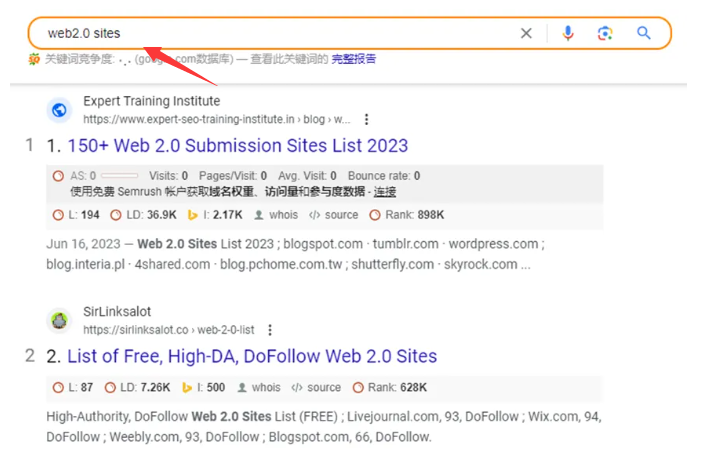The width and height of the screenshot is (701, 465).
Task: Click the Visits: 0 metric
Action: pyautogui.click(x=169, y=176)
